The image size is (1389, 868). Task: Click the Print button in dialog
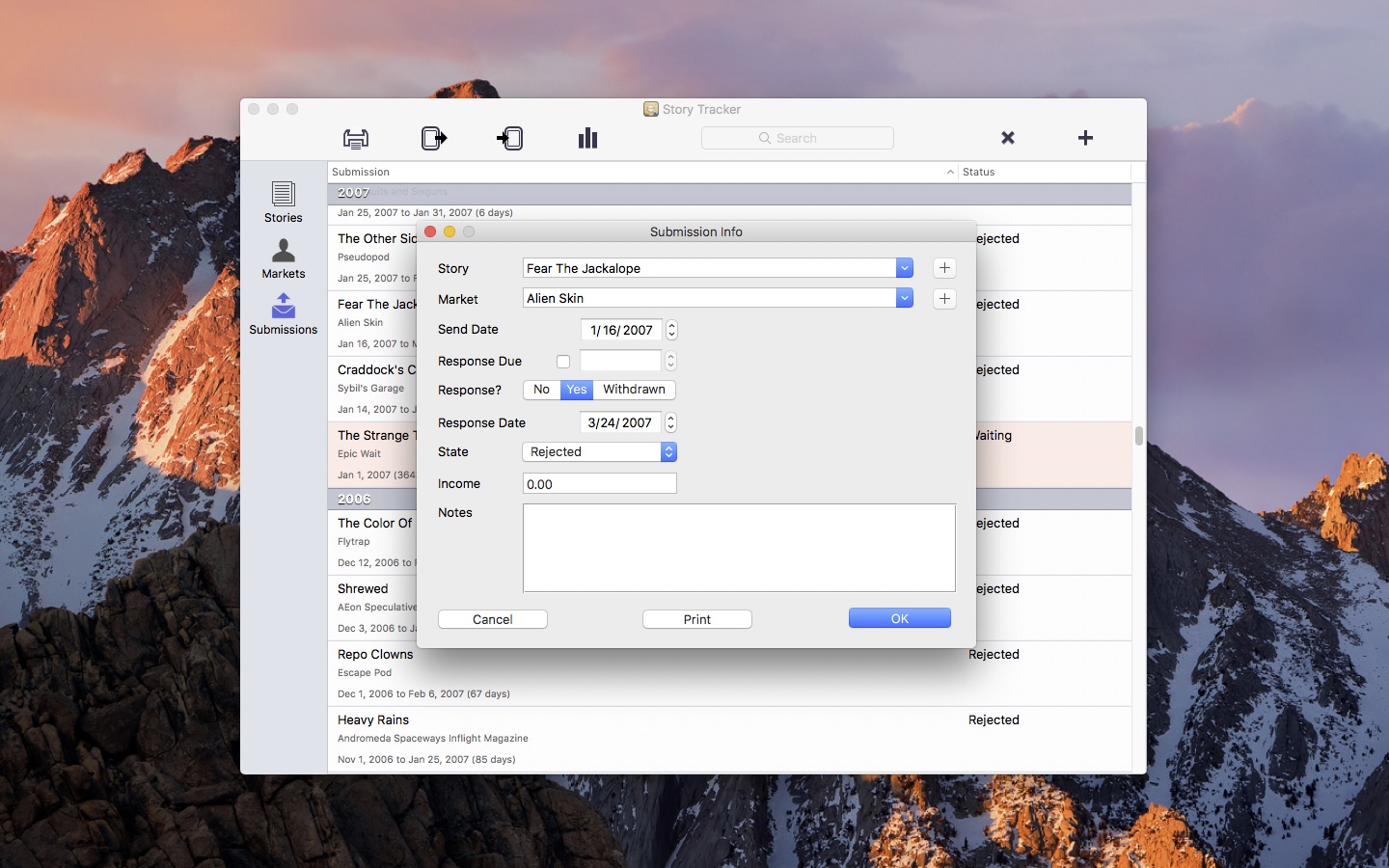[697, 619]
